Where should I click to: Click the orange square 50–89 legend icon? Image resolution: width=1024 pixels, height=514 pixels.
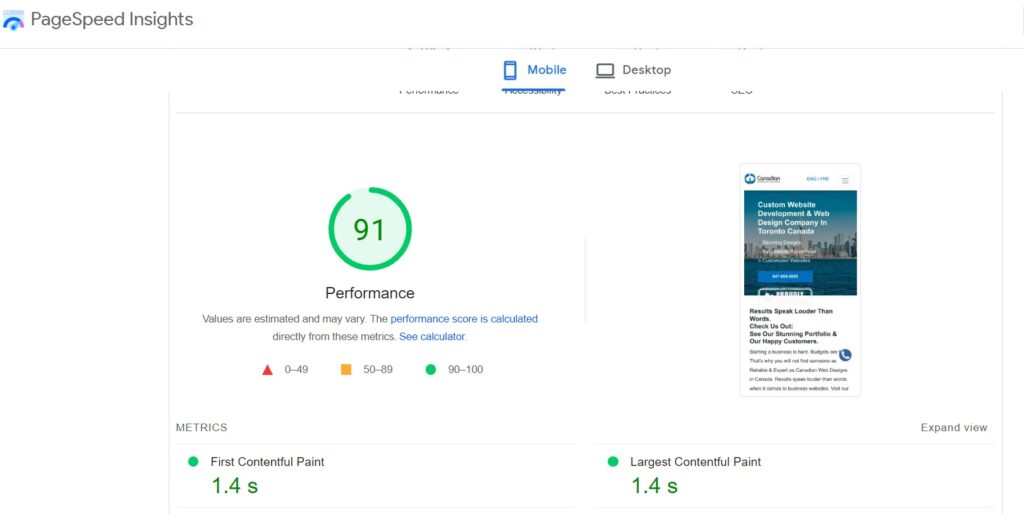(346, 370)
